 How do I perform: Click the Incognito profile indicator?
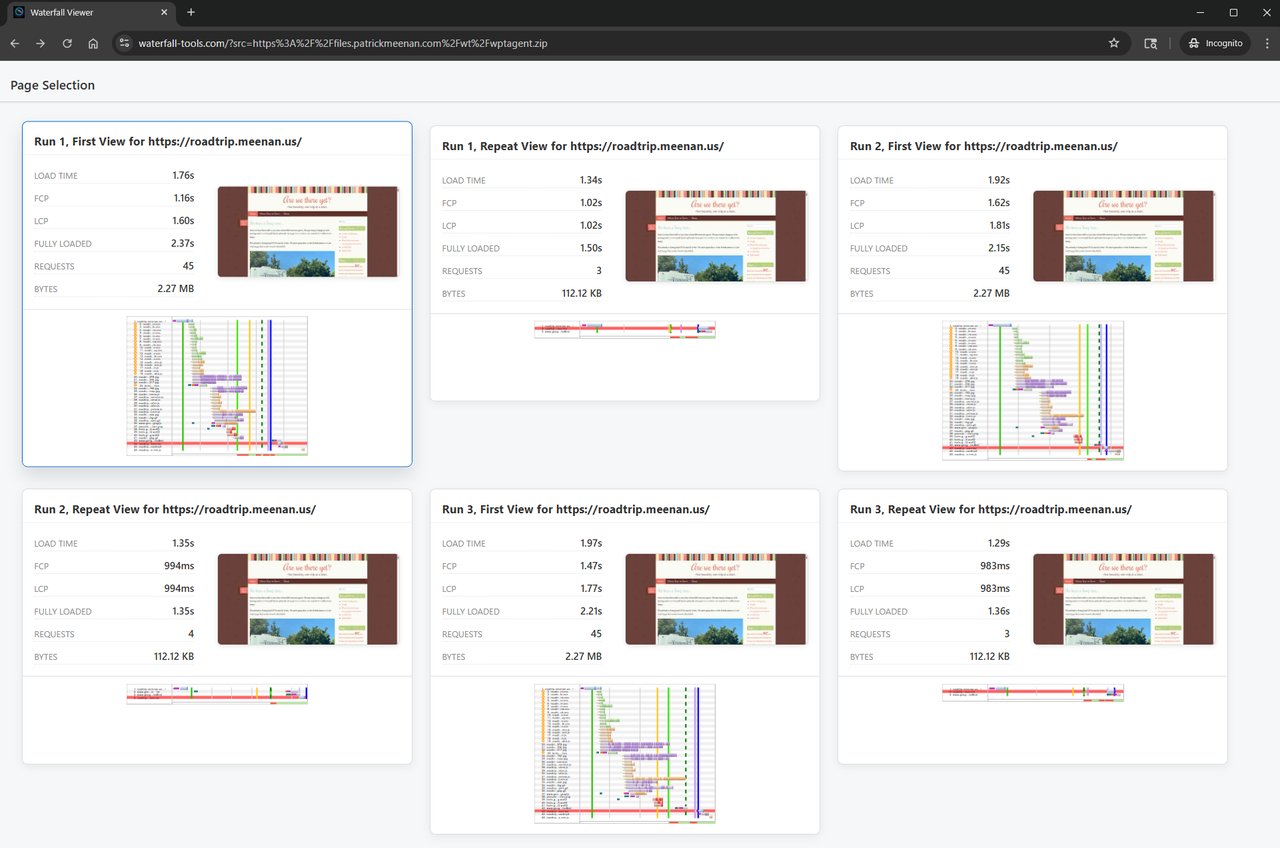(1216, 43)
